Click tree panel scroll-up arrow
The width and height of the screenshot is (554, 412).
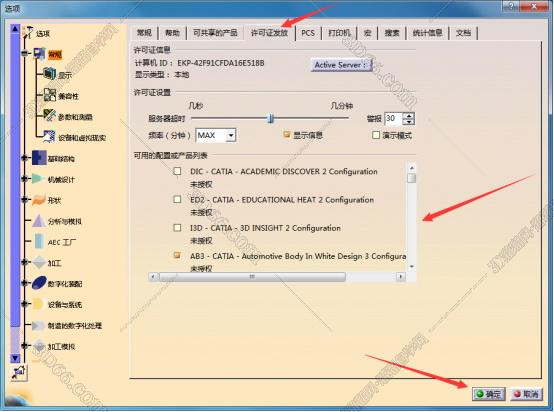(15, 29)
